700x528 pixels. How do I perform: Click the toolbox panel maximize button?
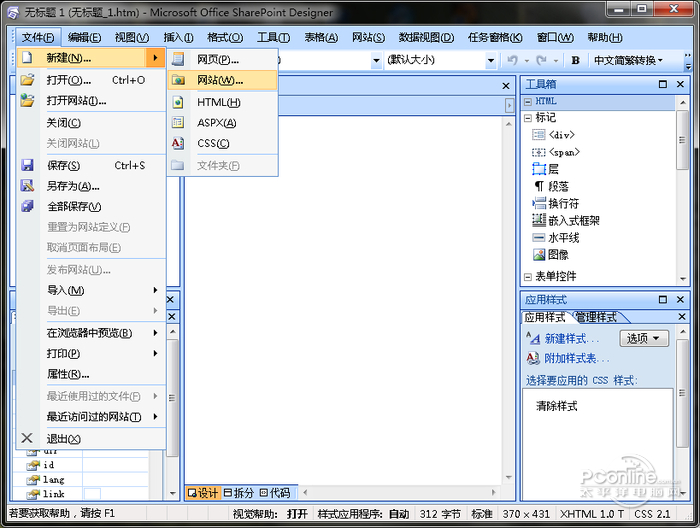tap(662, 84)
